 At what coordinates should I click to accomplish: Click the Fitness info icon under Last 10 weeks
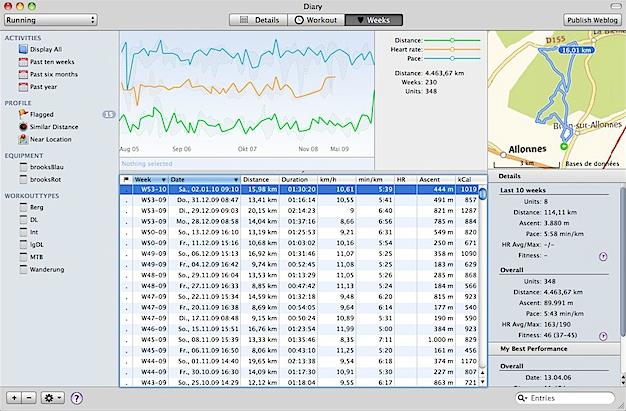point(603,256)
